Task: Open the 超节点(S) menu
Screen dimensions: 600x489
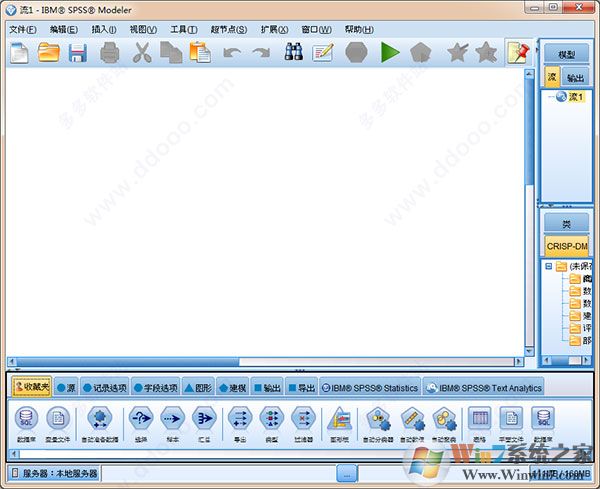Action: coord(228,29)
